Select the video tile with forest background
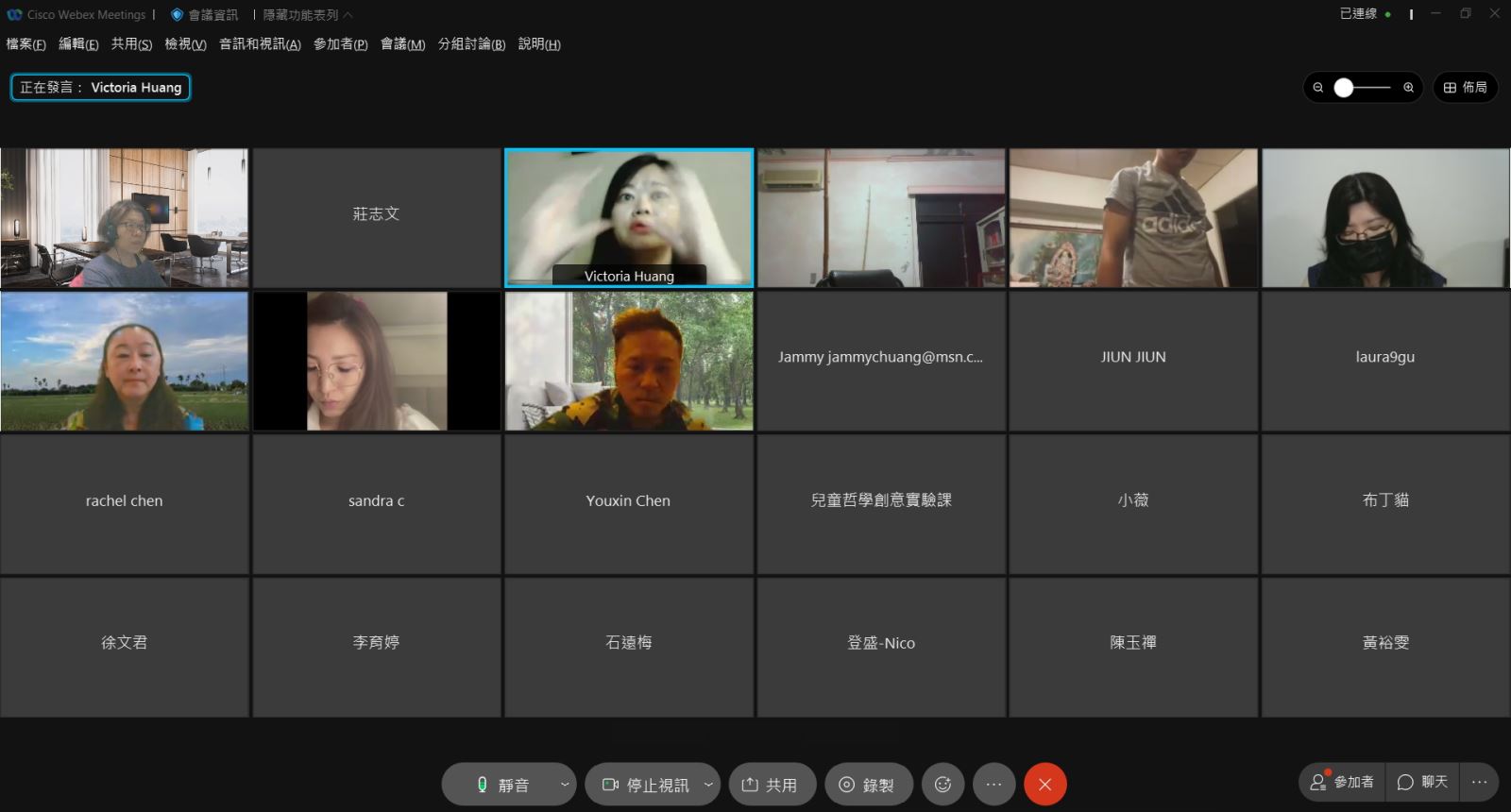The image size is (1511, 812). 629,361
